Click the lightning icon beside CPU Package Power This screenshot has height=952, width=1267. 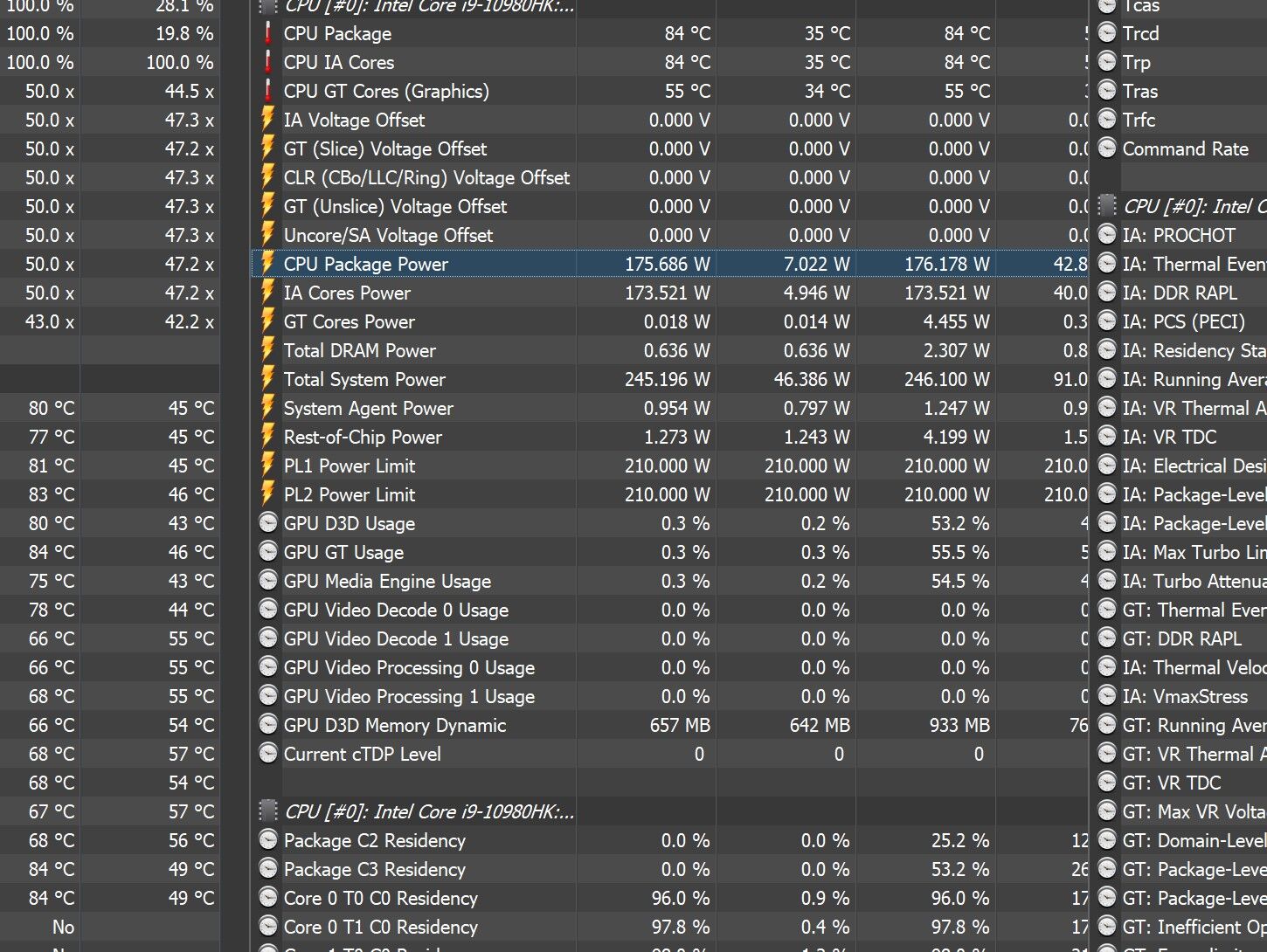pos(268,264)
